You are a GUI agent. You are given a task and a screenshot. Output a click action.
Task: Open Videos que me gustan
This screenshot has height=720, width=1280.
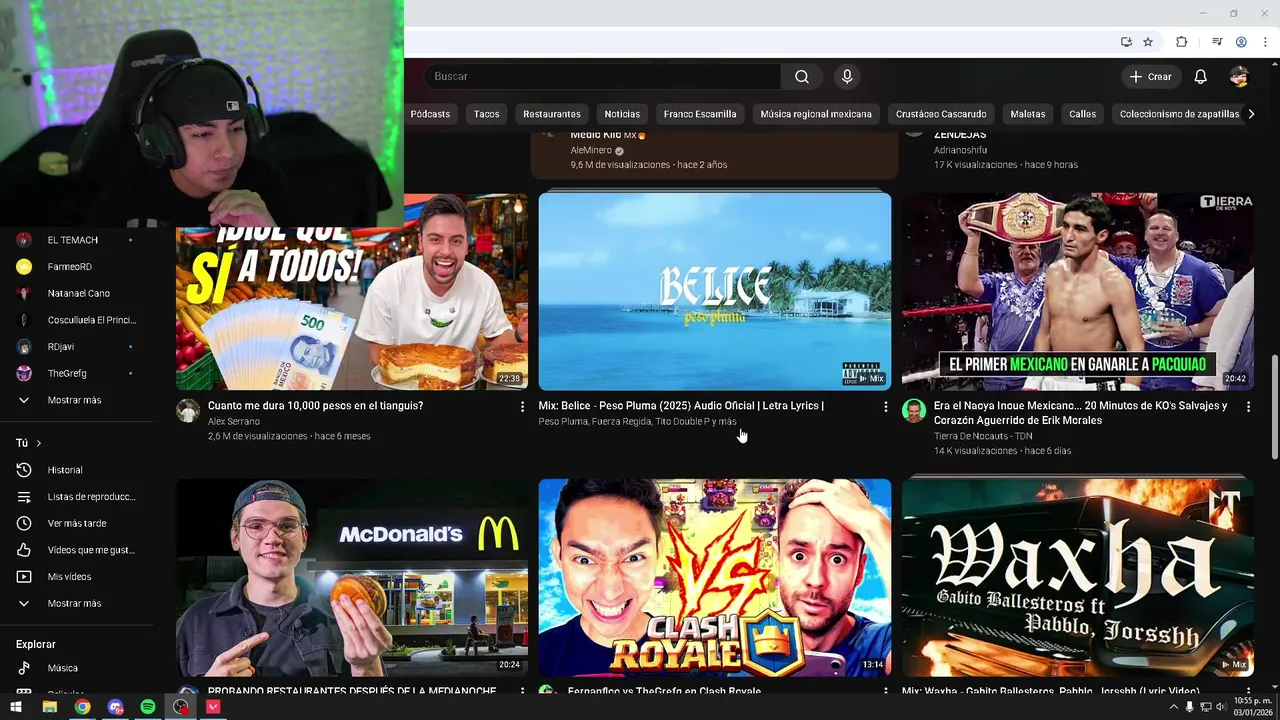pos(77,550)
